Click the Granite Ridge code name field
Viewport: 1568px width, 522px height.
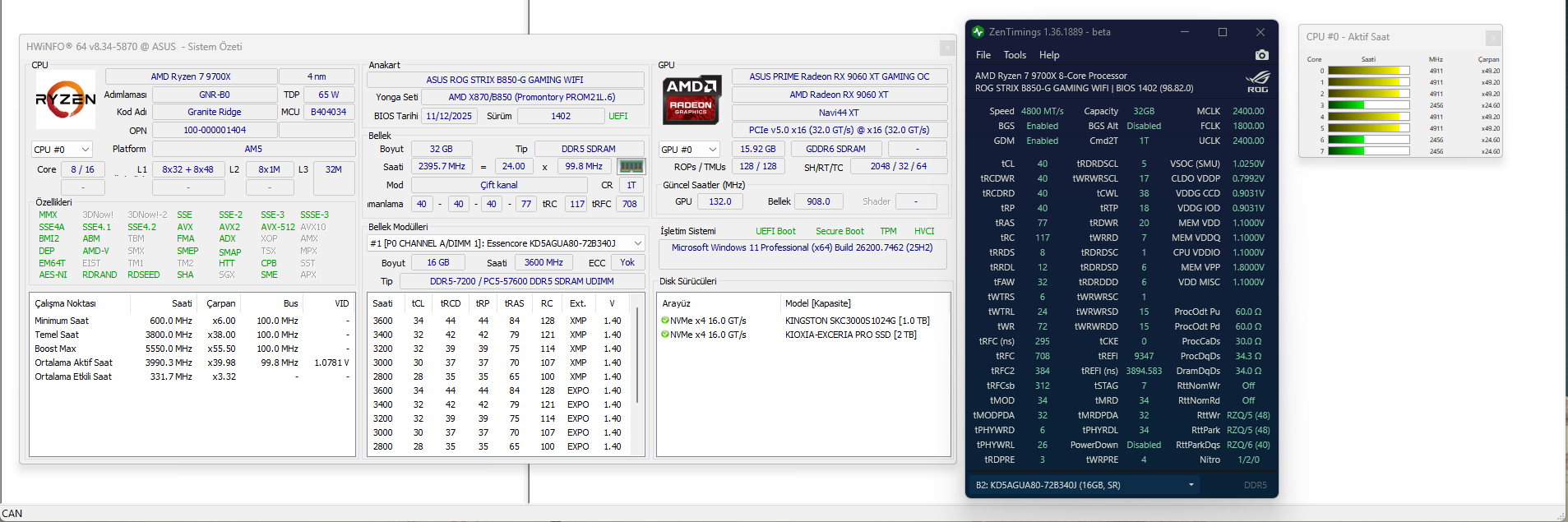tap(215, 112)
